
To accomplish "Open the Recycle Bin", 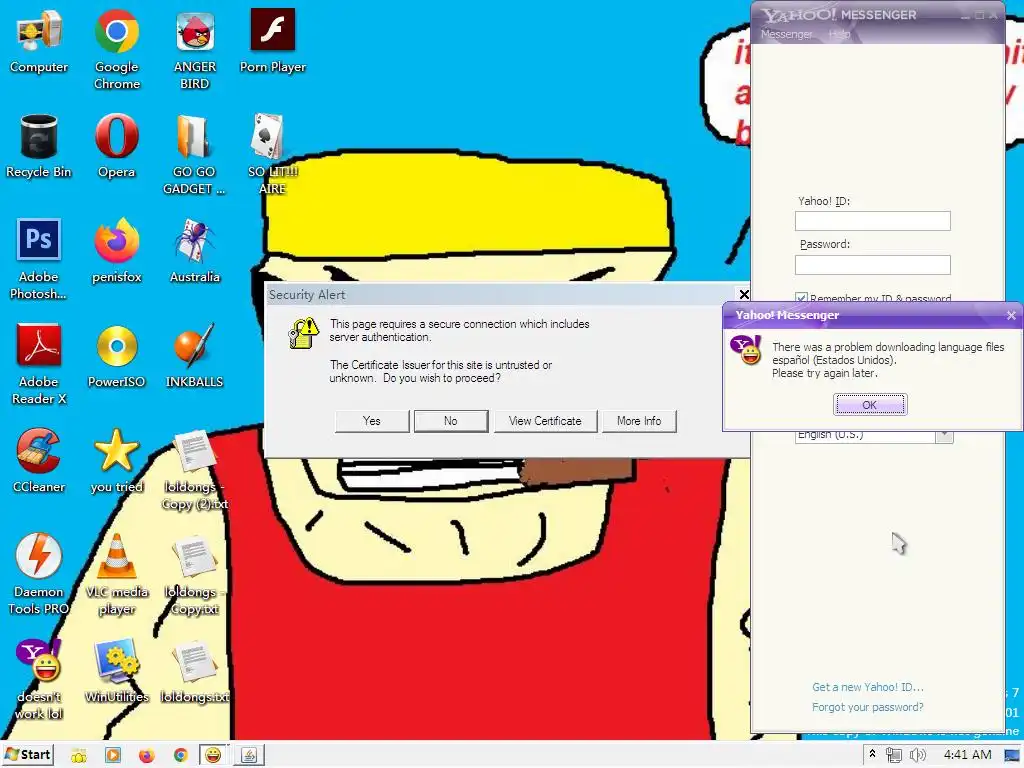I will tap(39, 146).
